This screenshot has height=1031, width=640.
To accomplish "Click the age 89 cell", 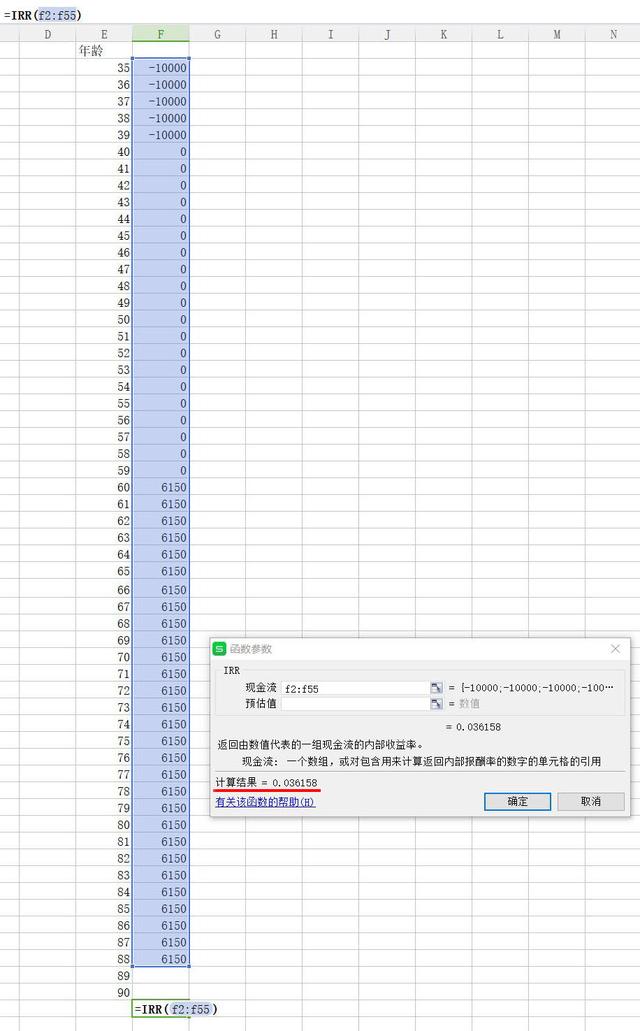I will point(104,976).
